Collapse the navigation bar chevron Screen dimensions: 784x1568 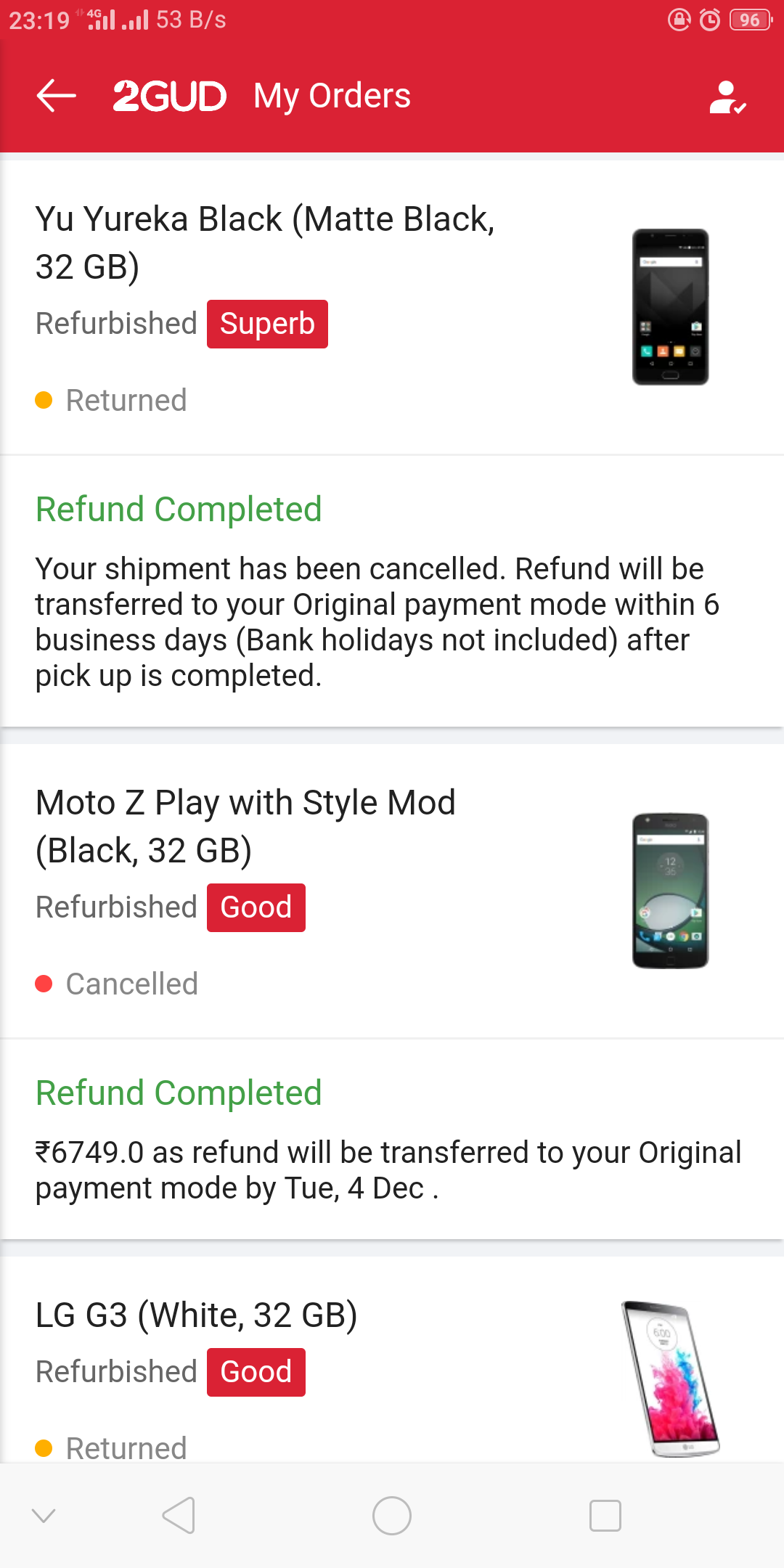coord(44,1515)
